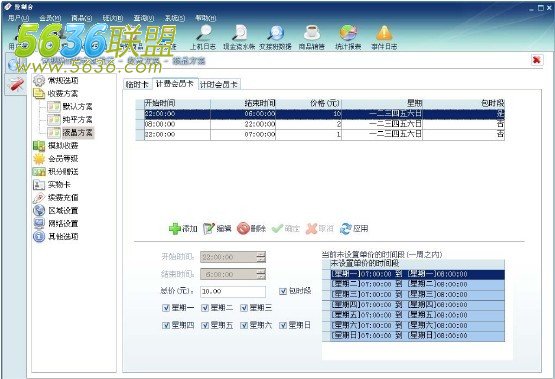Screen dimensions: 555x379
Task: Click the 包时段 column header
Action: click(x=463, y=104)
